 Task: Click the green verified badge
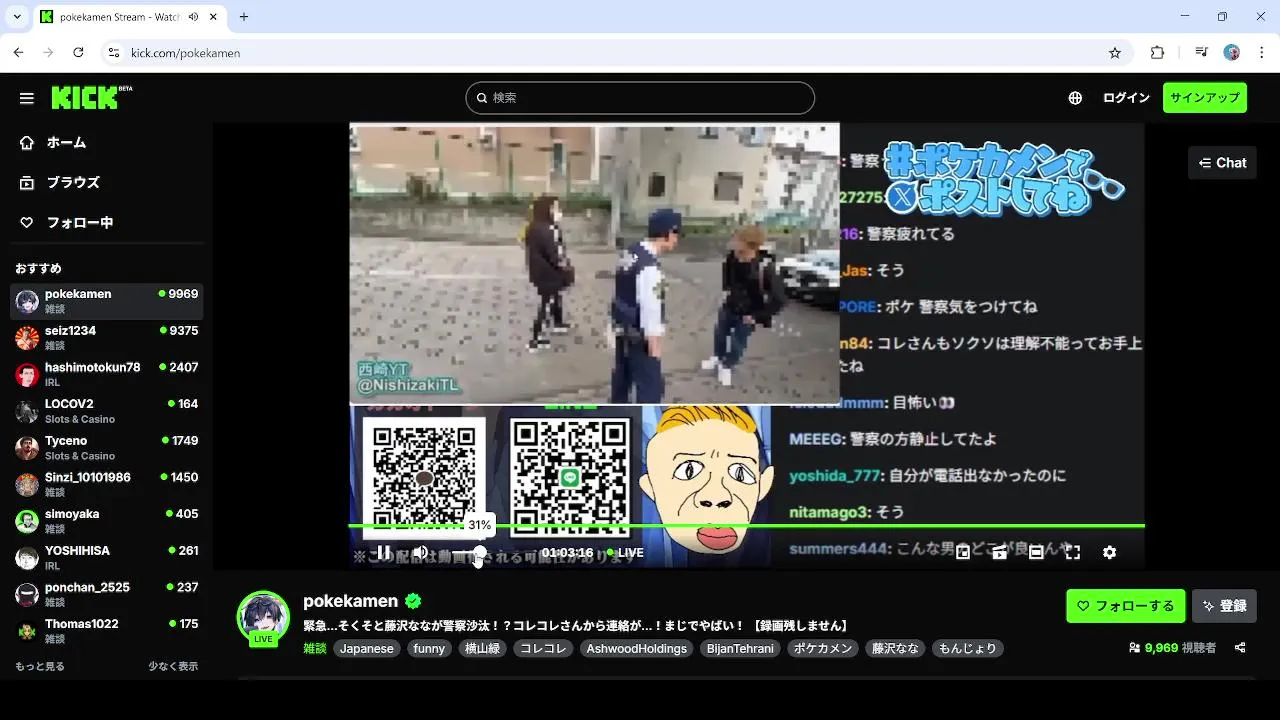tap(413, 601)
